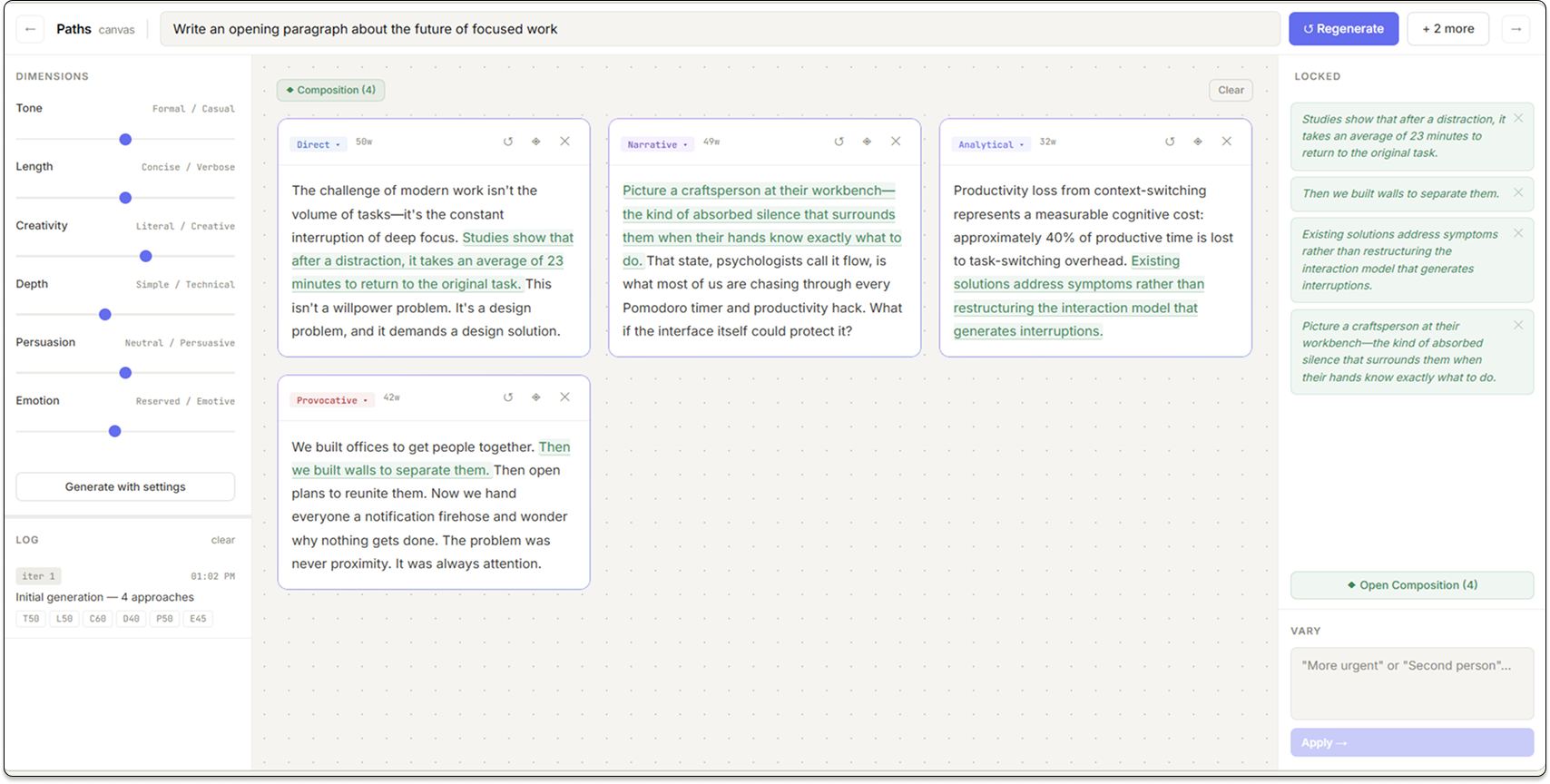Click the L50 log chip
This screenshot has width=1550, height=784.
[x=64, y=619]
